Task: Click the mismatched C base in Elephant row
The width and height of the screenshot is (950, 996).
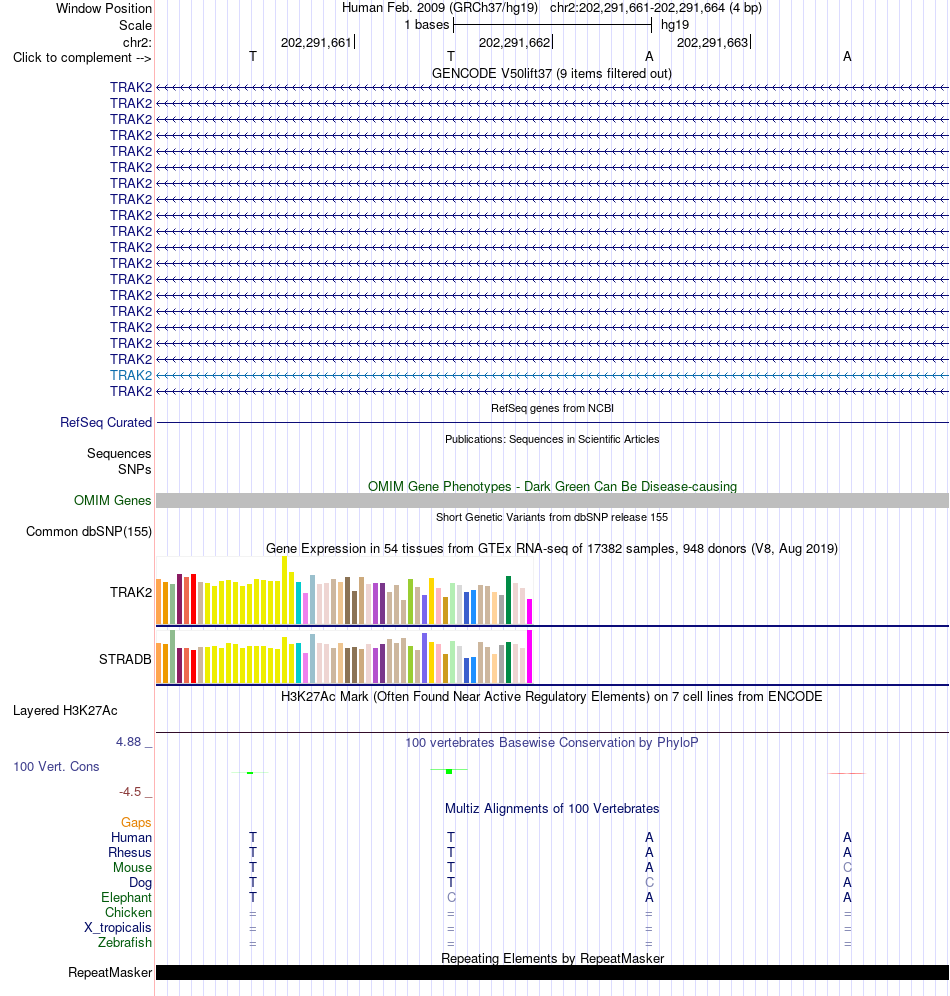Action: [451, 898]
